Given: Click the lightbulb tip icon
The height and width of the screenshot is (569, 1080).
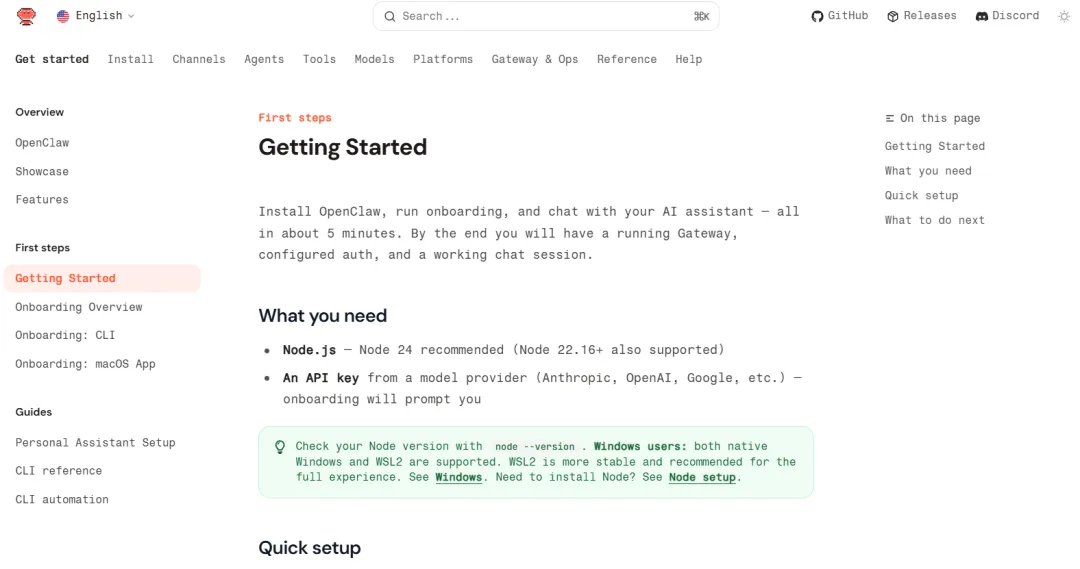Looking at the screenshot, I should [280, 447].
